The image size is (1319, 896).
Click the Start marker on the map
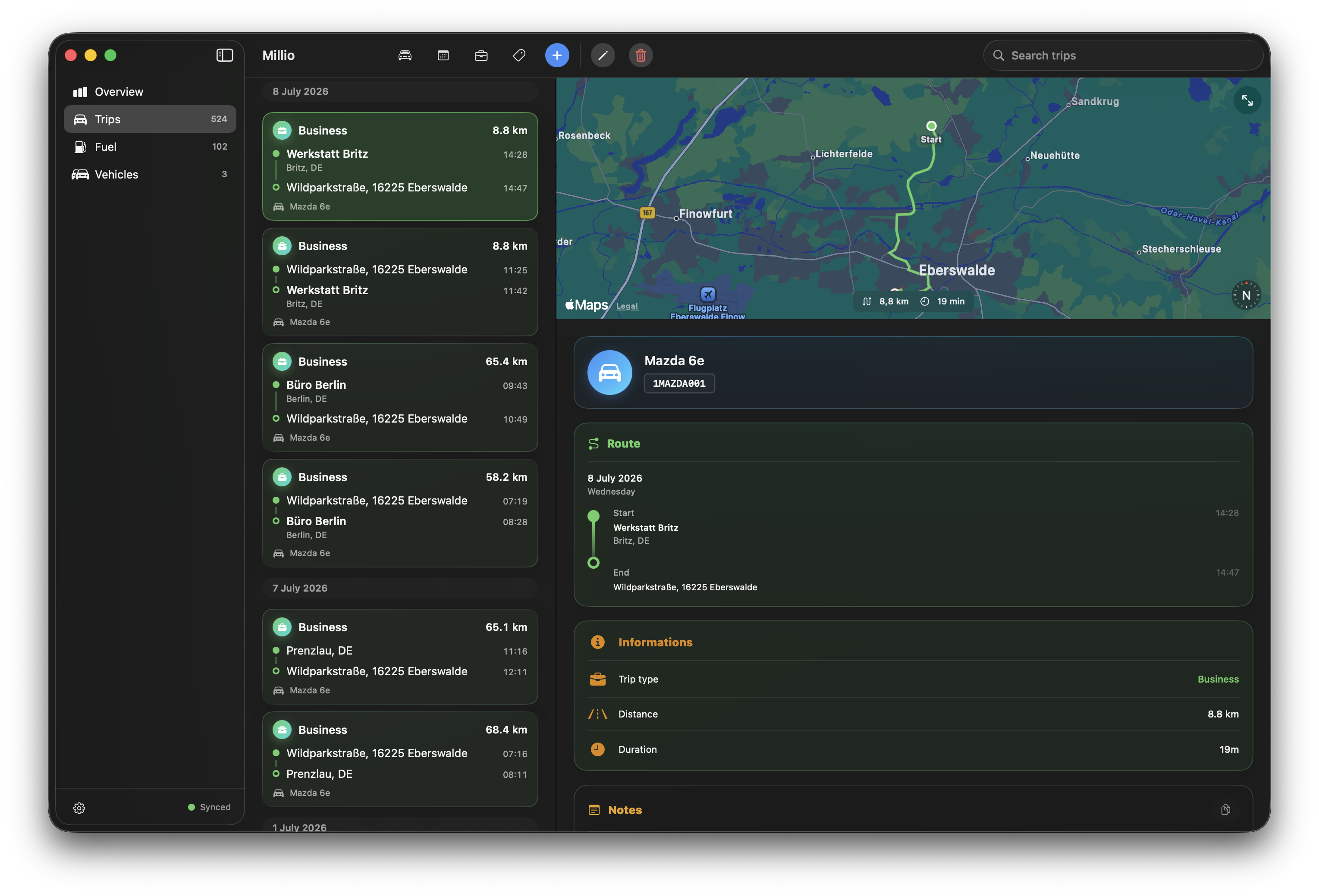[x=931, y=126]
